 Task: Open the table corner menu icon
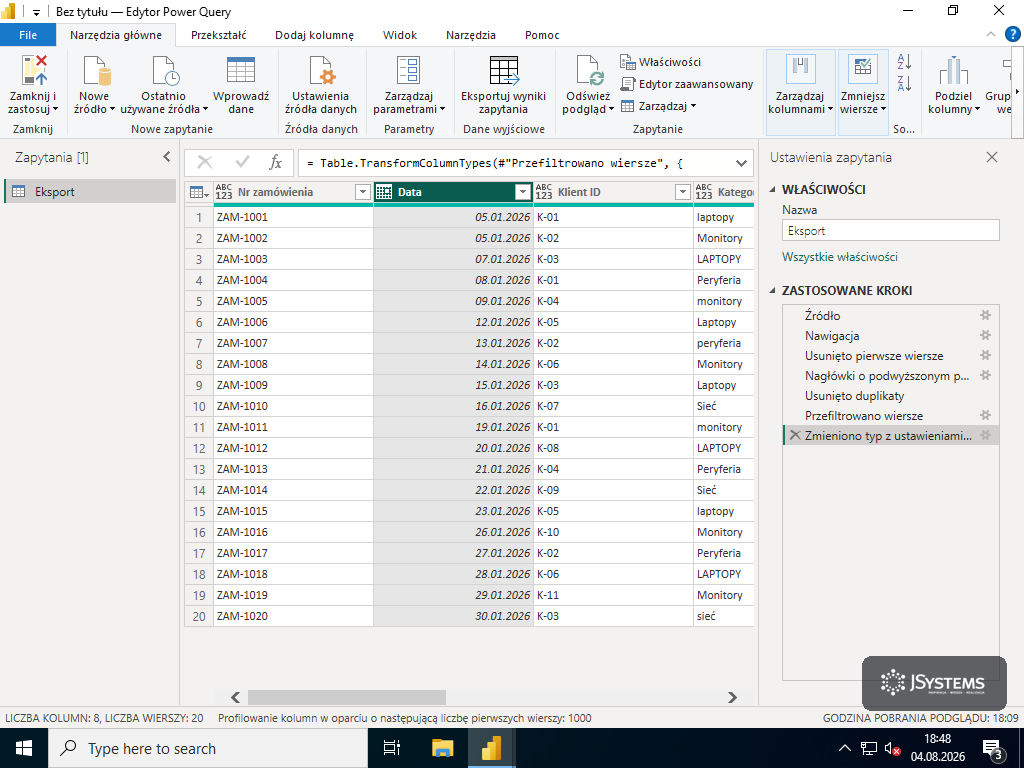pyautogui.click(x=199, y=192)
